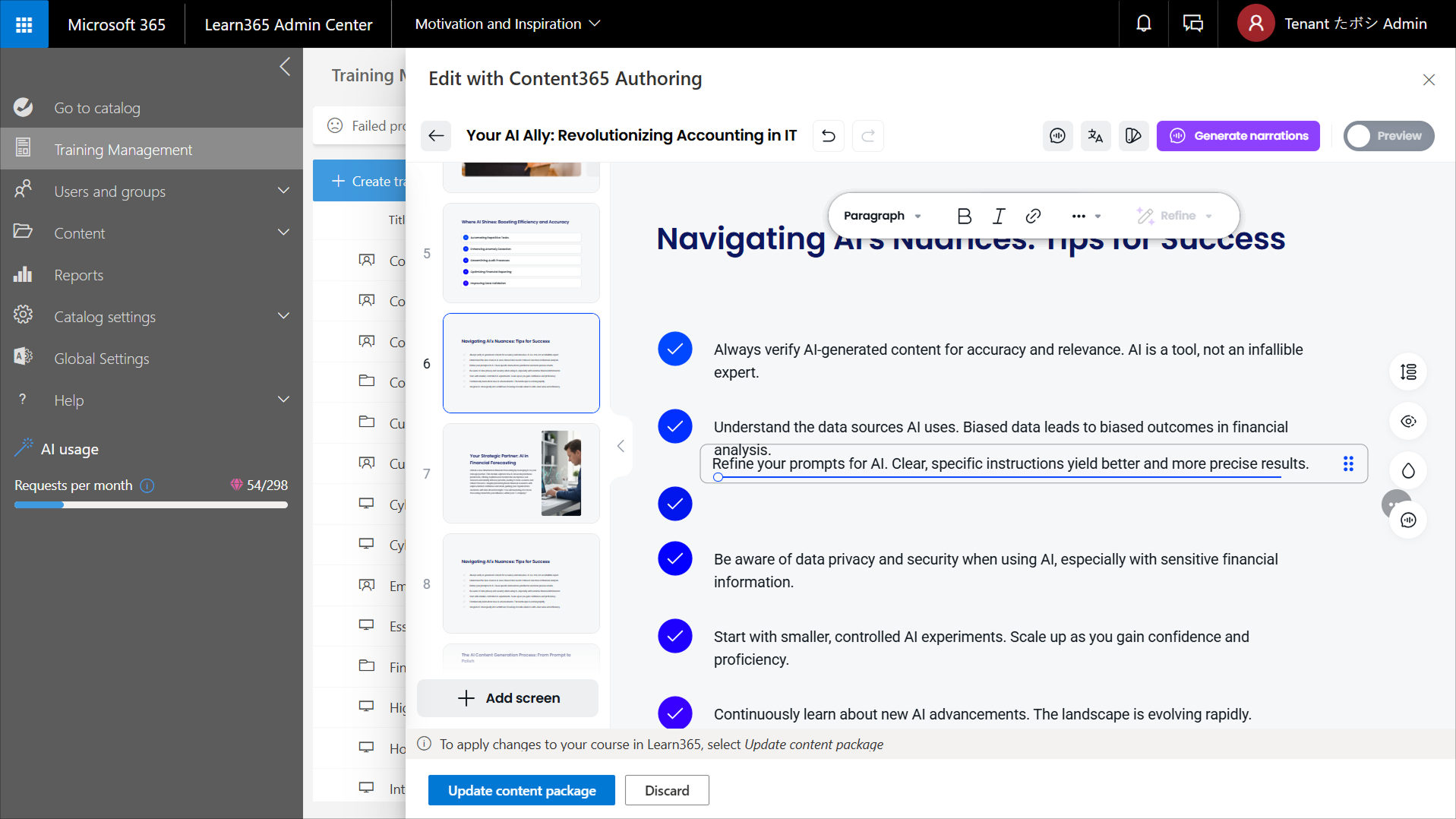Image resolution: width=1456 pixels, height=819 pixels.
Task: Open Reports in the sidebar
Action: click(78, 275)
